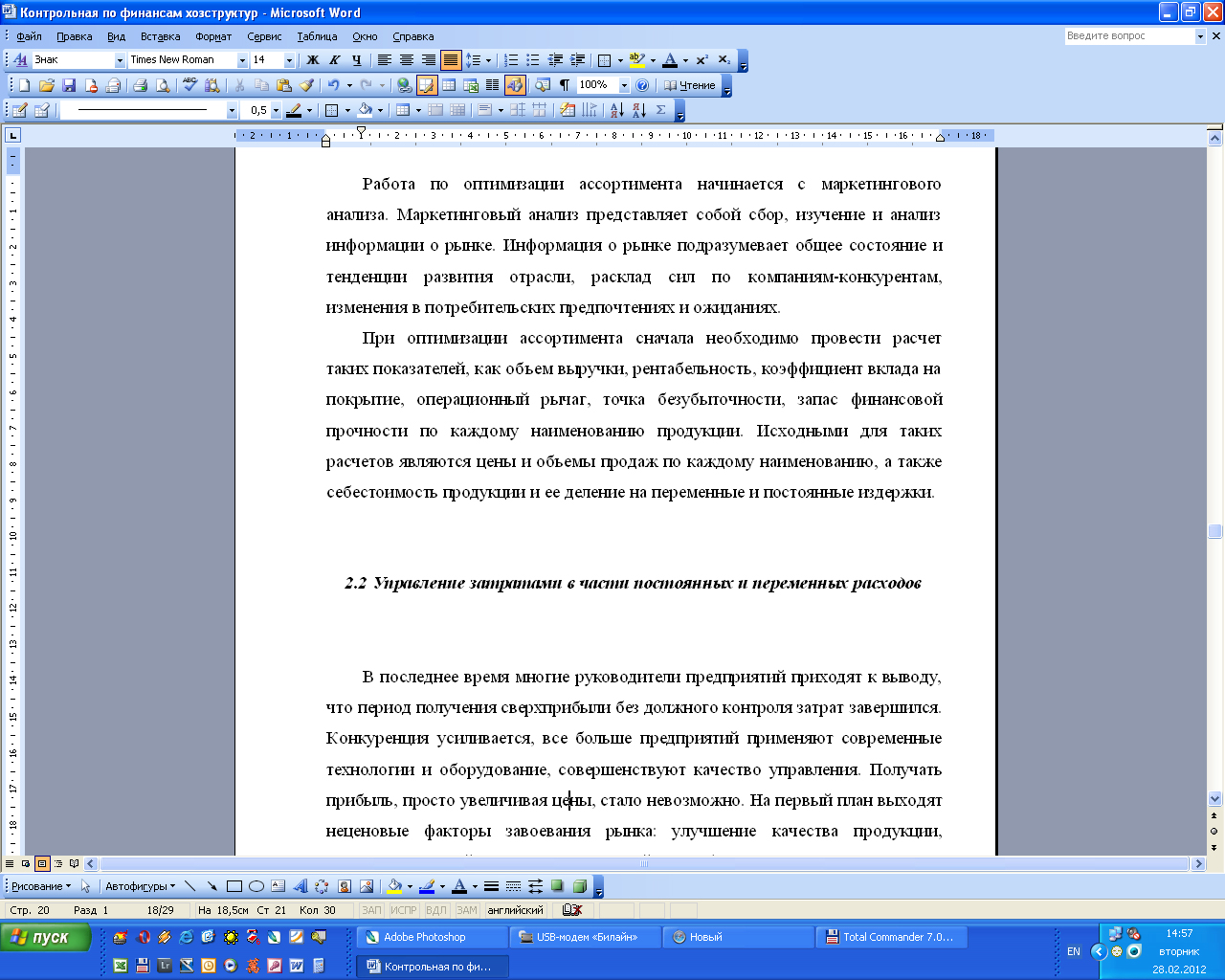Print the document using the printer icon
This screenshot has width=1225, height=980.
(141, 85)
